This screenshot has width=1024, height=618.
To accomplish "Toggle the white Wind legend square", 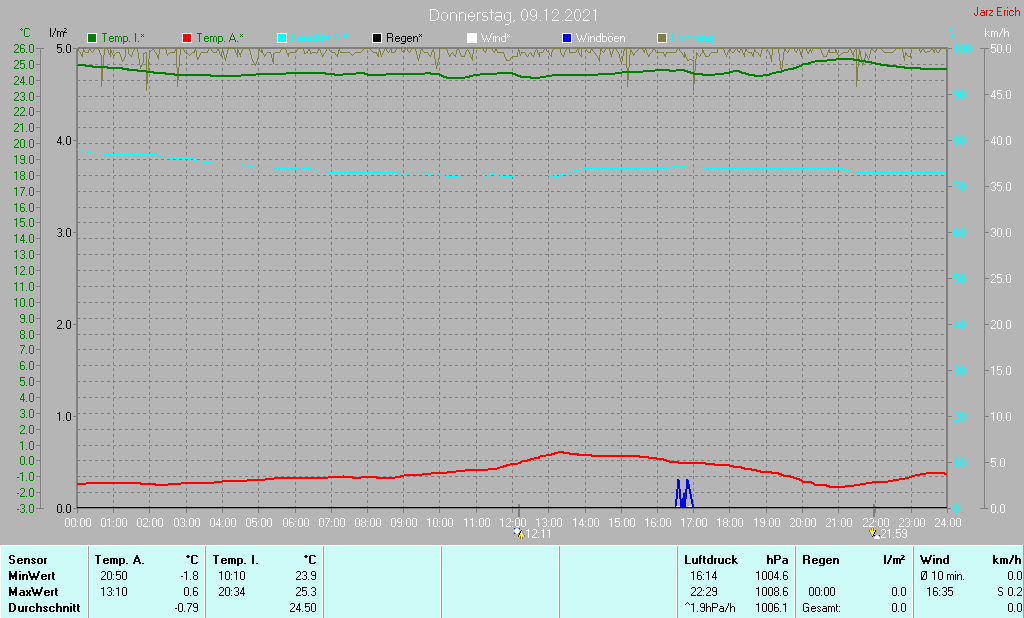I will (472, 38).
